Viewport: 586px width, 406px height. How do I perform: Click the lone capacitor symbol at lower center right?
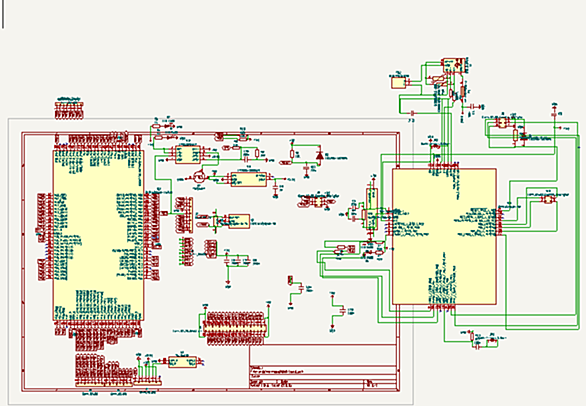pos(342,310)
